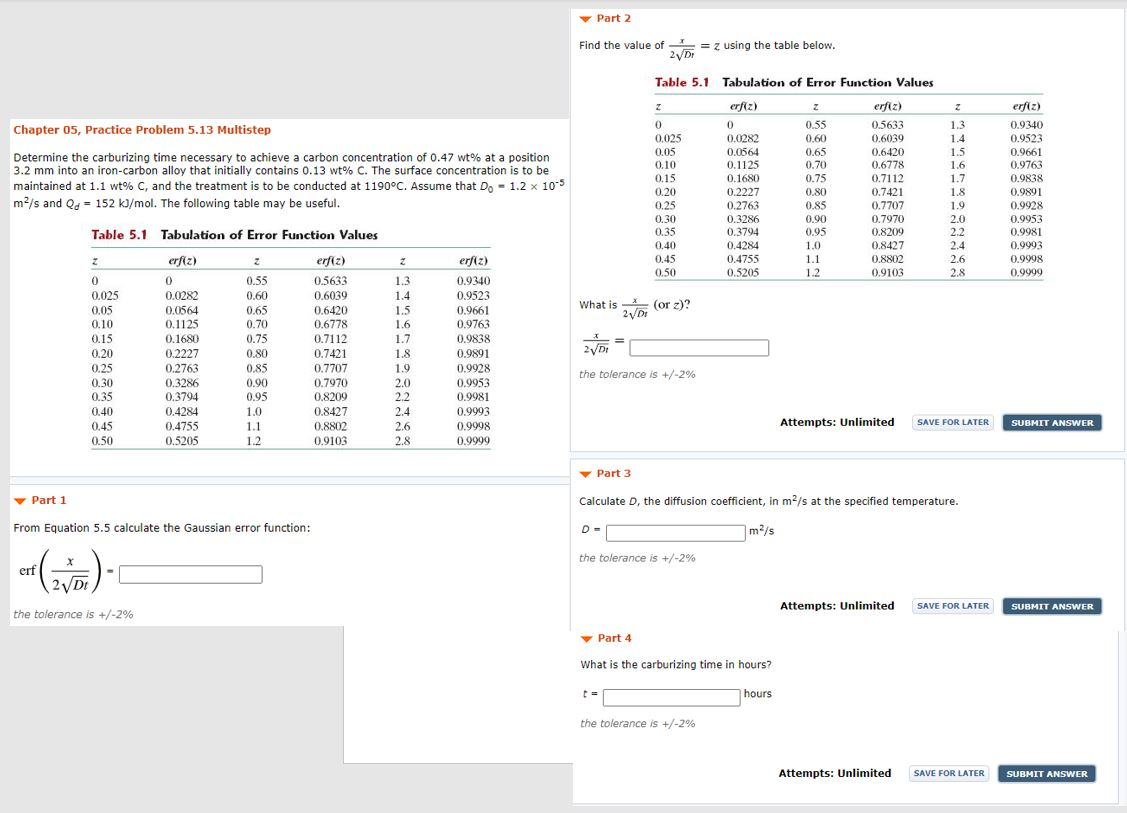This screenshot has height=813, width=1127.
Task: Select the triangle icon next to Part 3
Action: tap(585, 472)
